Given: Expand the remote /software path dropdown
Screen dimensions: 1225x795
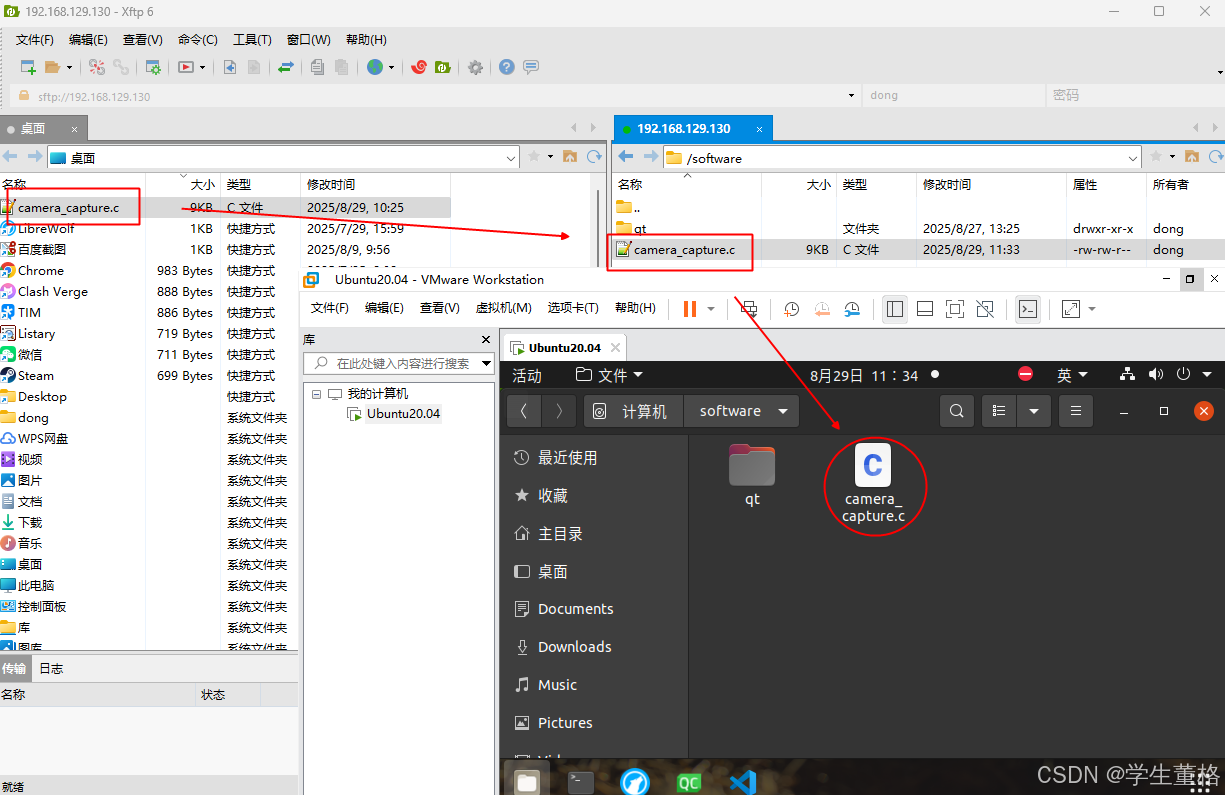Looking at the screenshot, I should (x=1133, y=157).
